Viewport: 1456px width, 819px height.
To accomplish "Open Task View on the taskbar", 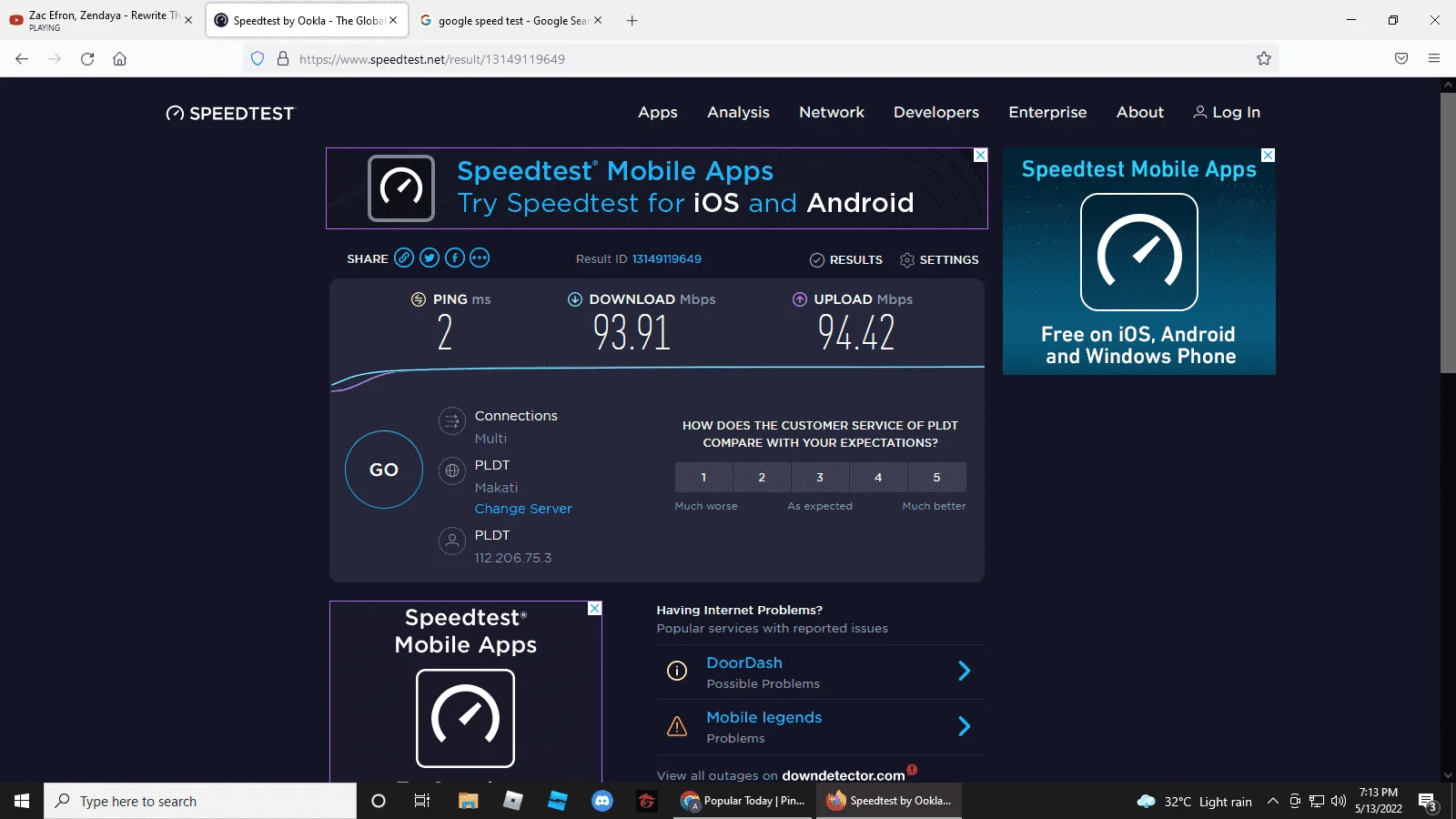I will pos(422,801).
